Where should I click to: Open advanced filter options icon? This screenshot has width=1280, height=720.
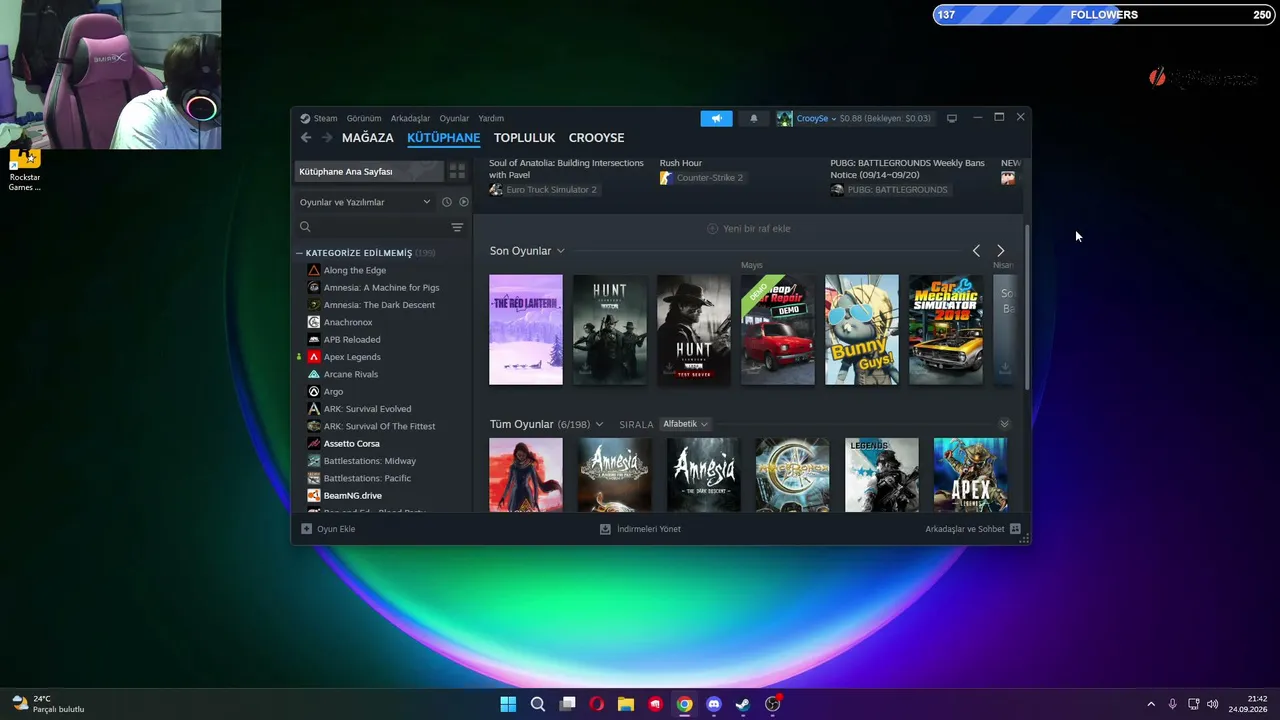point(457,227)
